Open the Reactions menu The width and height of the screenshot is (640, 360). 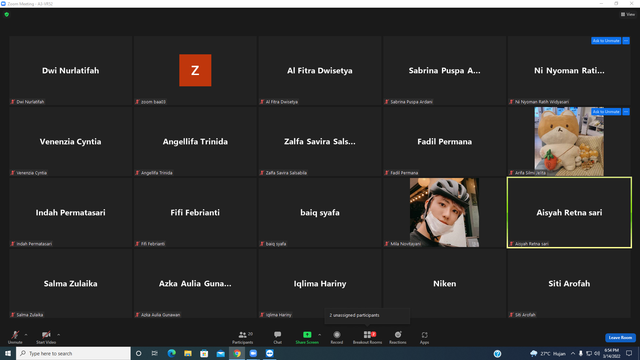398,337
